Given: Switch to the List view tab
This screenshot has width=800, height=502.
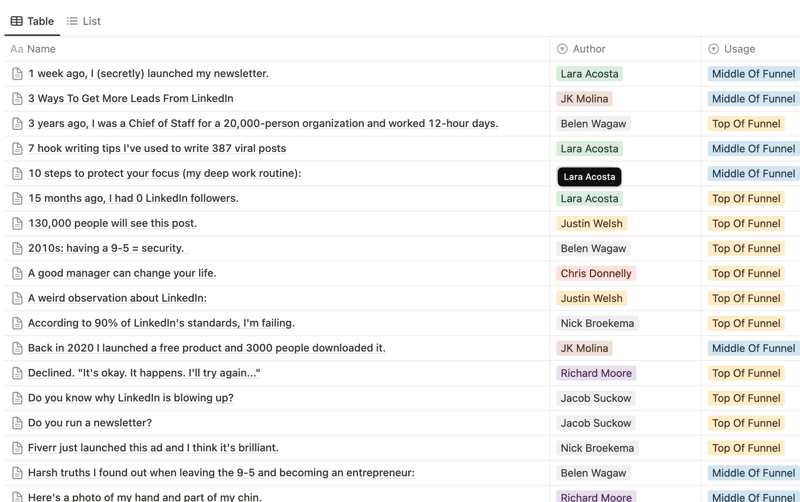Looking at the screenshot, I should (84, 21).
